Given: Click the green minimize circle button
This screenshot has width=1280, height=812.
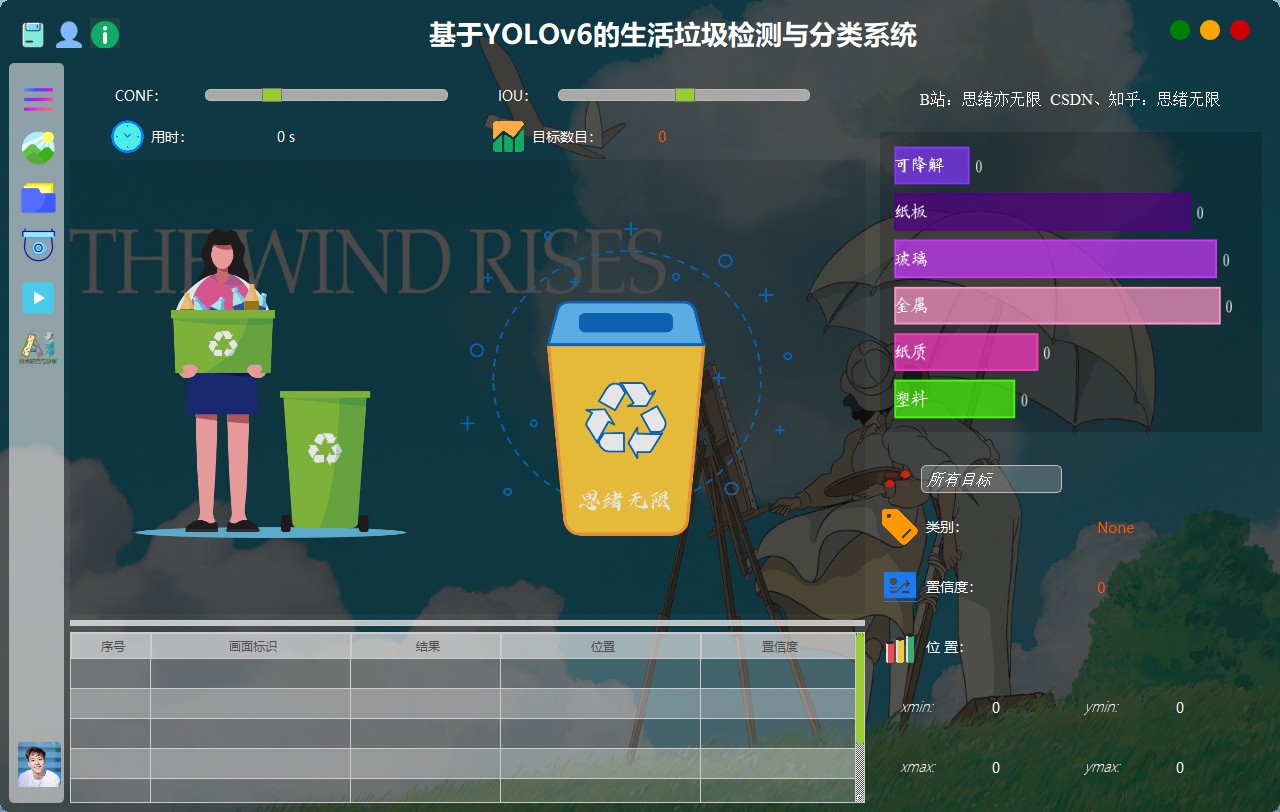Looking at the screenshot, I should click(1180, 30).
